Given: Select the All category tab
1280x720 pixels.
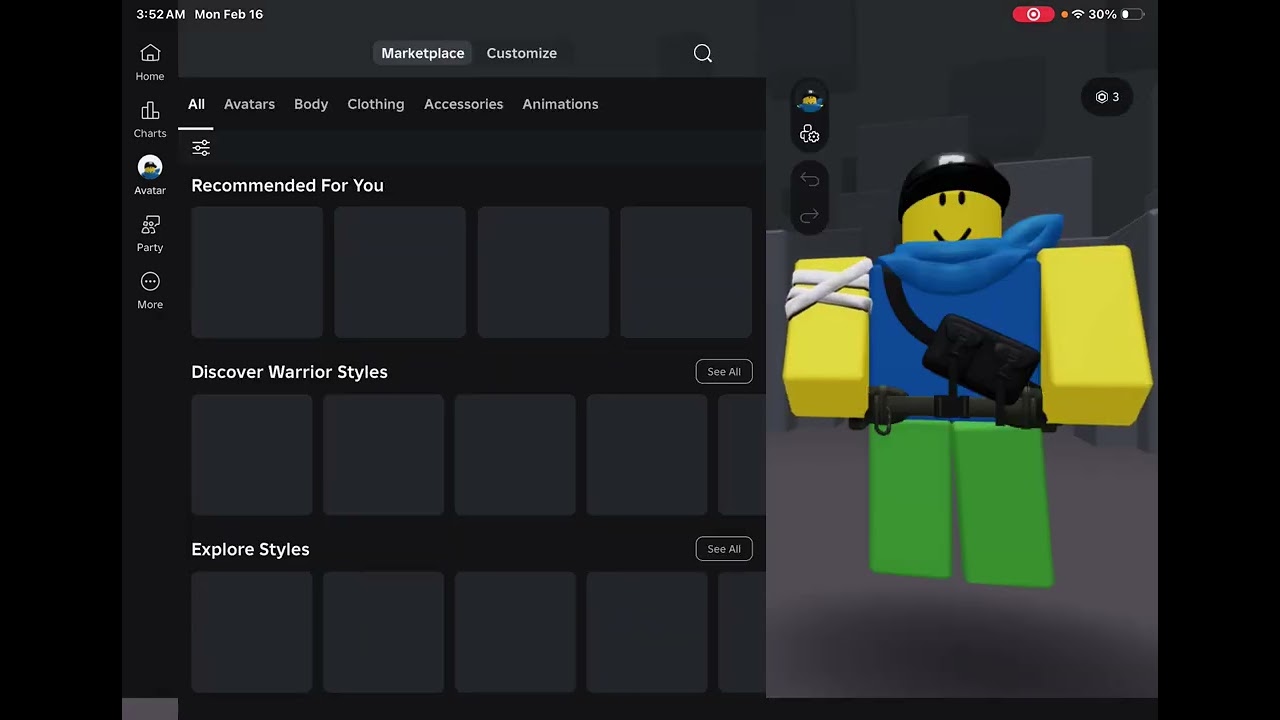Looking at the screenshot, I should [196, 104].
